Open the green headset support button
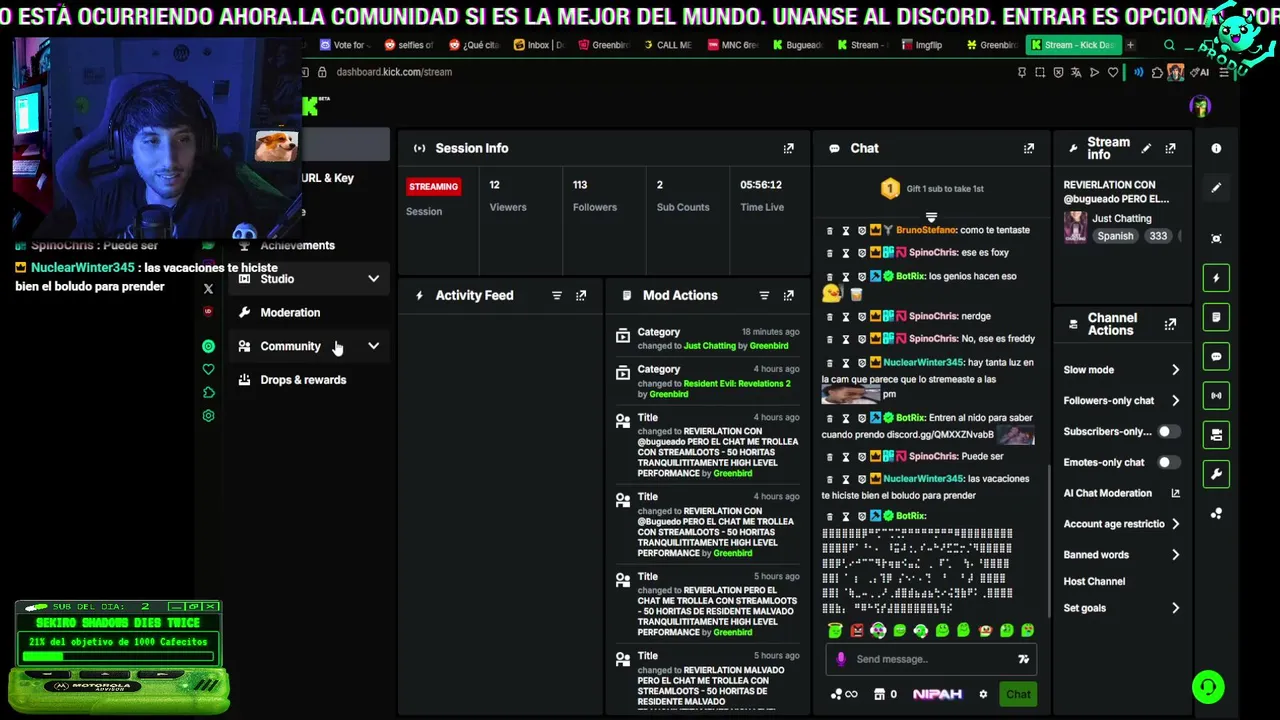Screen dimensions: 1280x720 coord(1209,687)
